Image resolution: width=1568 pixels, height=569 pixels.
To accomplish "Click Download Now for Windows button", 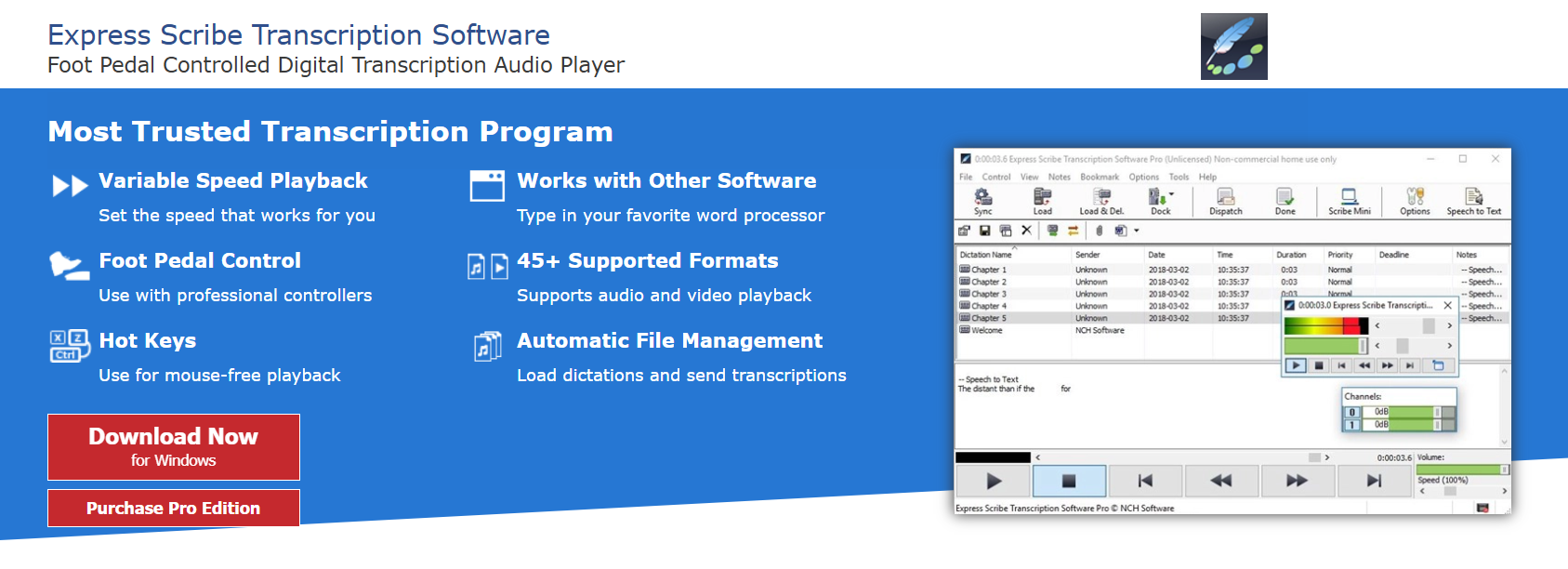I will click(174, 447).
